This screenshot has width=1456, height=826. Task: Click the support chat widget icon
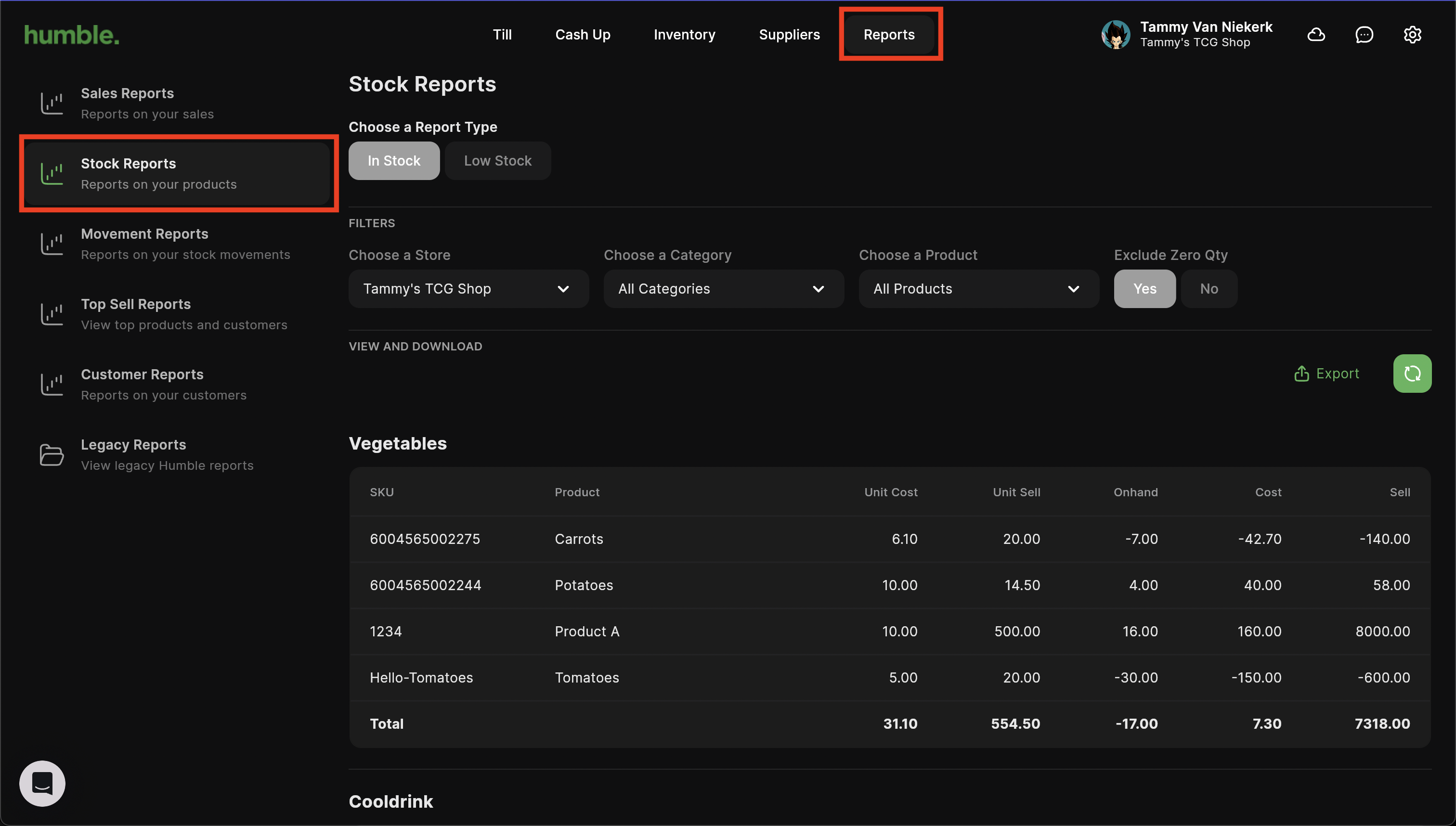pos(42,783)
